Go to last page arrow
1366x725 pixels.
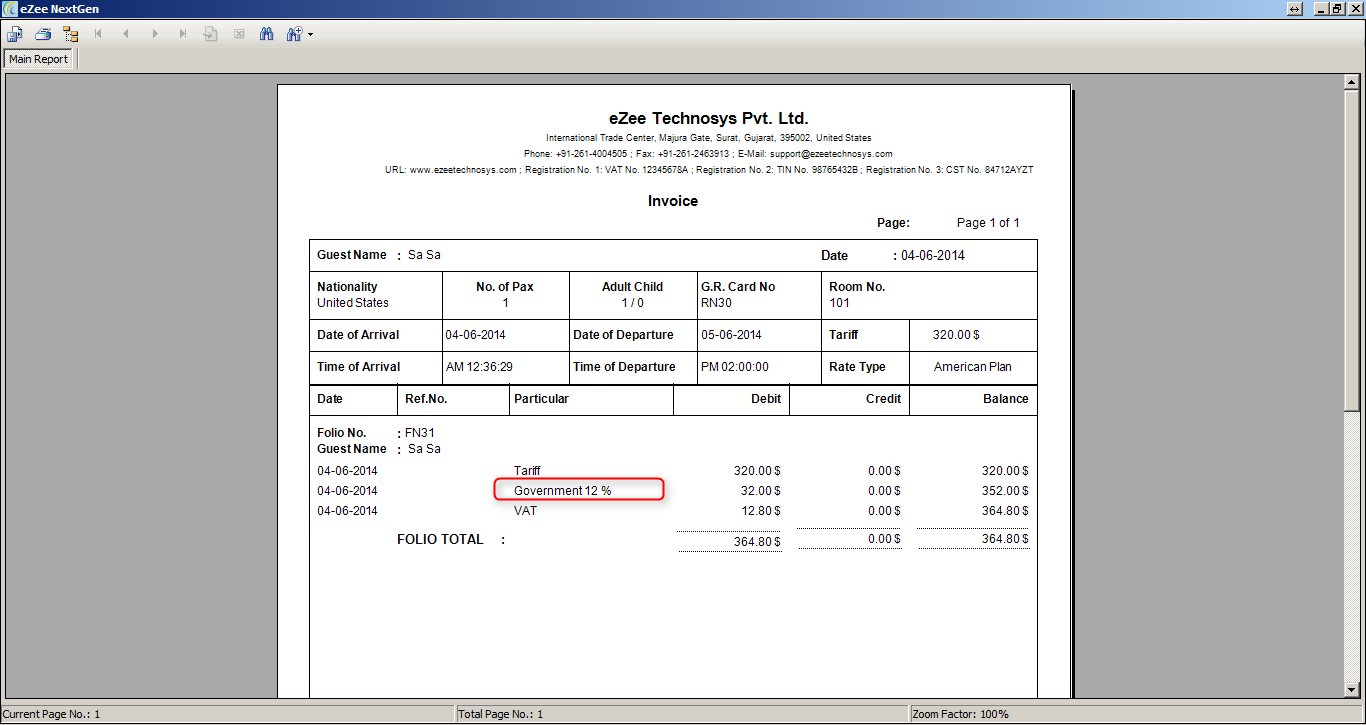pyautogui.click(x=182, y=34)
